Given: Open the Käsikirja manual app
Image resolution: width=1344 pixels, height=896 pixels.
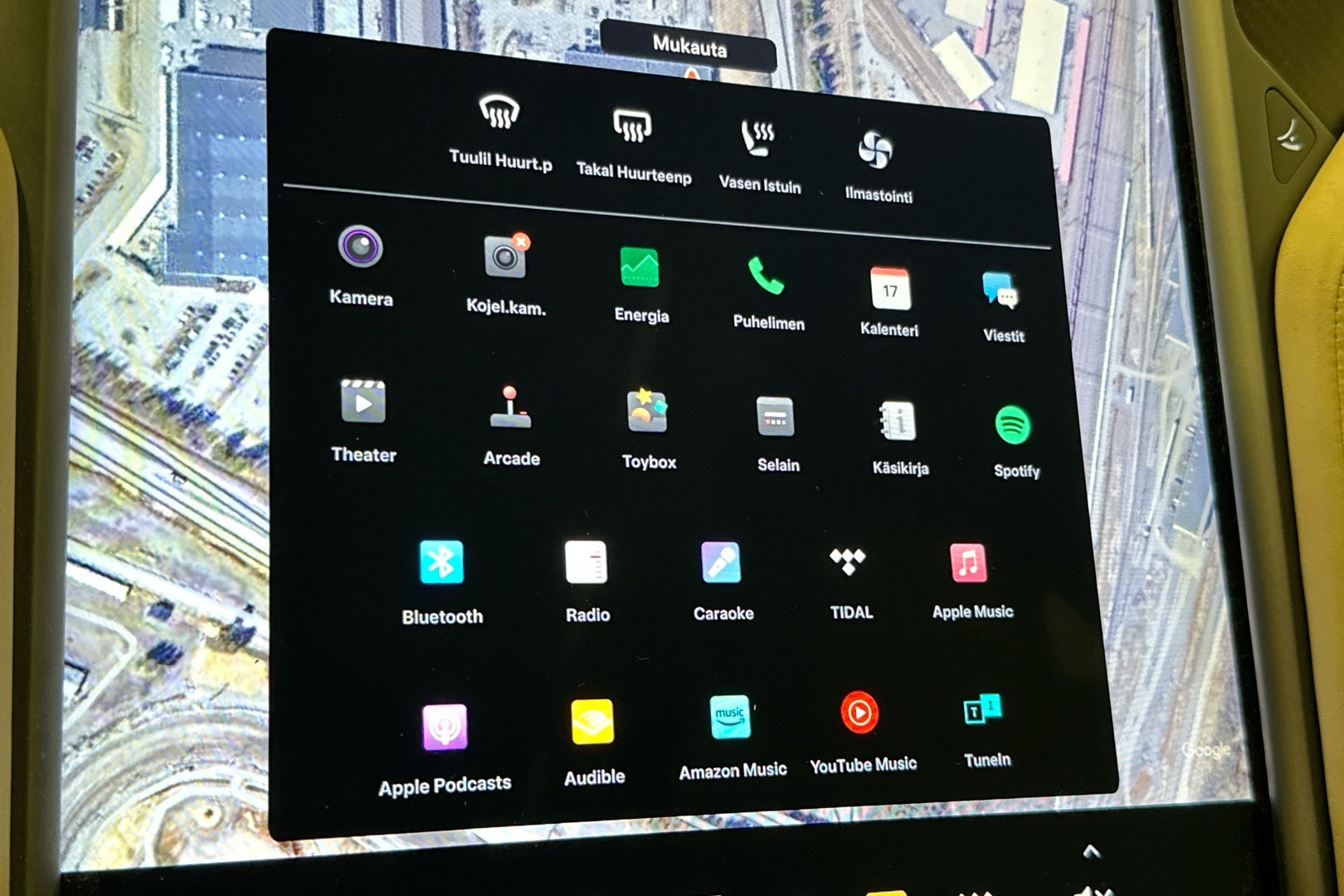Looking at the screenshot, I should pyautogui.click(x=899, y=439).
